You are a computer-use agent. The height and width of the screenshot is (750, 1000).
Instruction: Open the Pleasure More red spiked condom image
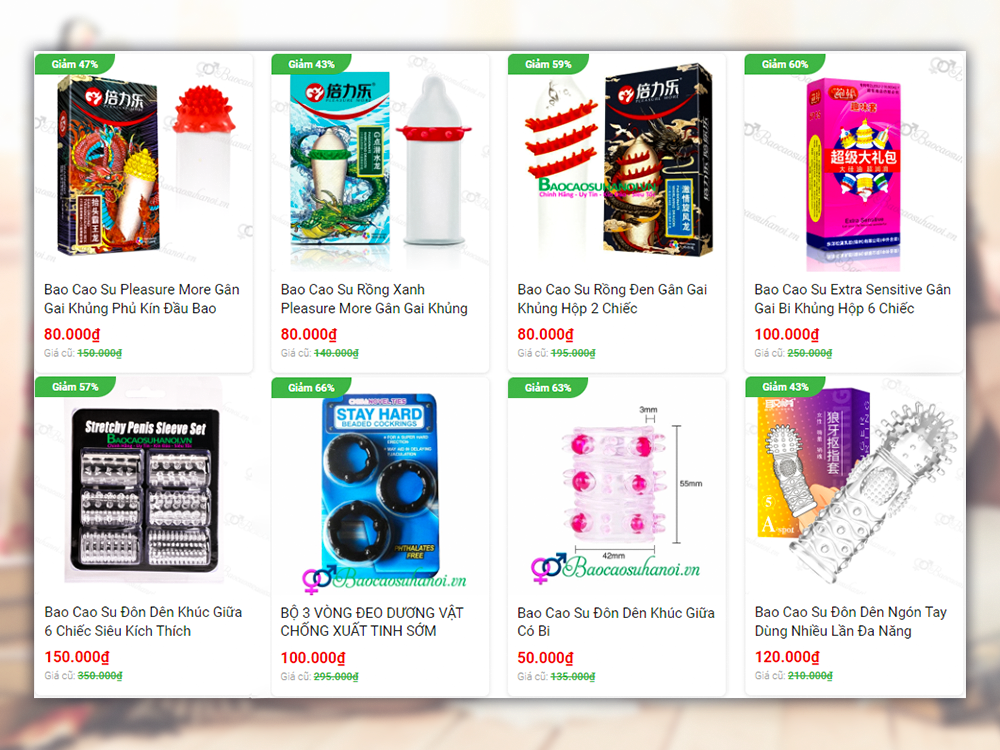pyautogui.click(x=144, y=165)
